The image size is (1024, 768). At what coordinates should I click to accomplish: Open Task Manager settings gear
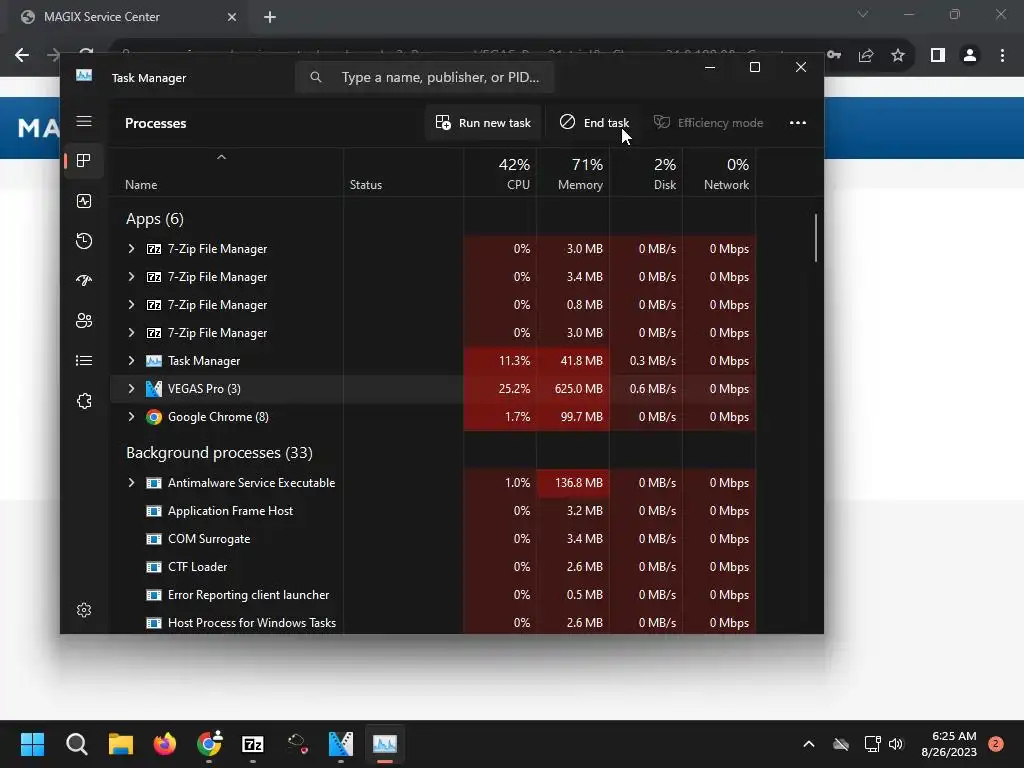click(84, 610)
